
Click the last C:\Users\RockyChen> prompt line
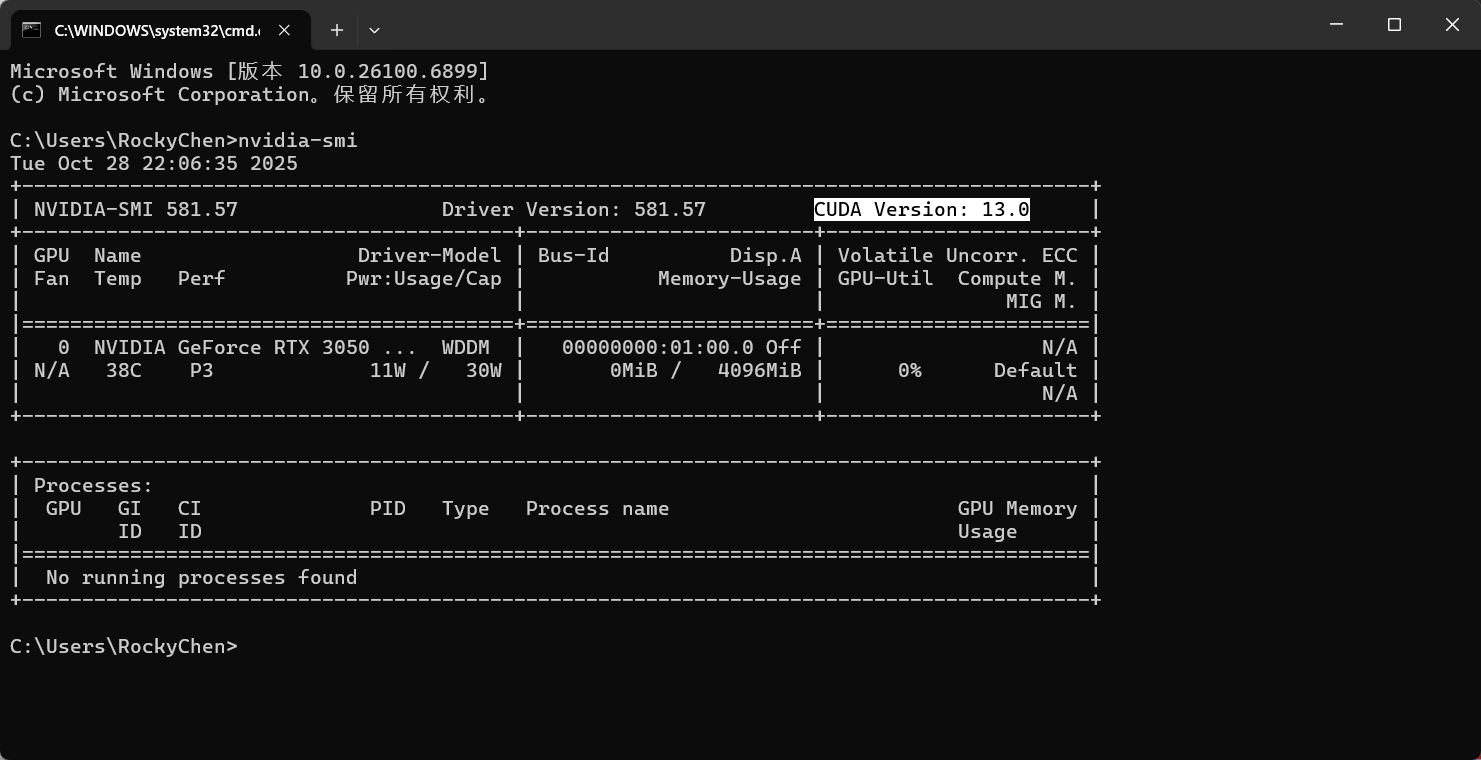point(124,647)
